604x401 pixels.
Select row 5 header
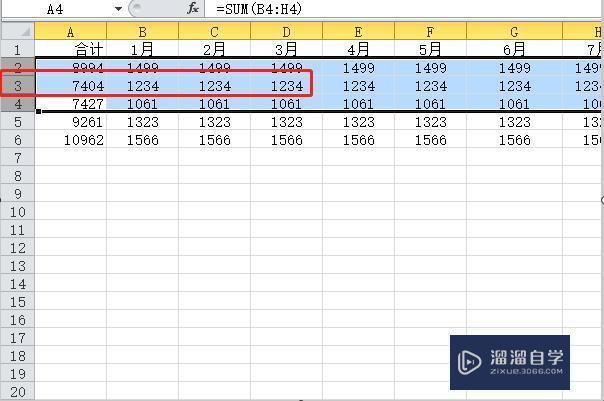(18, 122)
